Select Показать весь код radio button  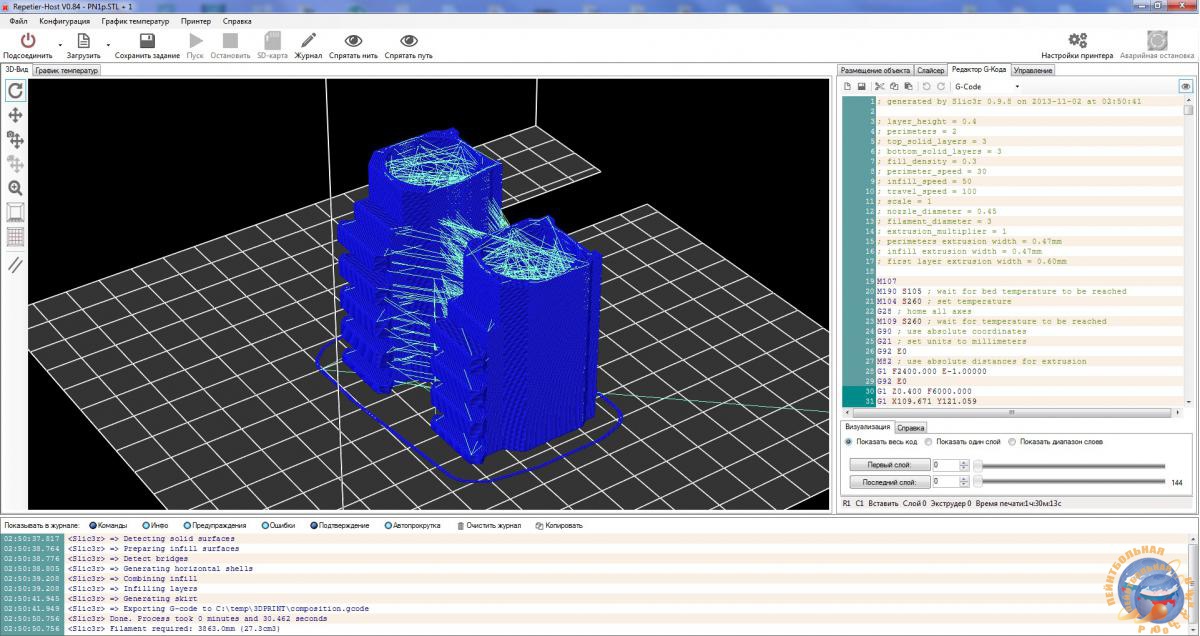pyautogui.click(x=849, y=441)
